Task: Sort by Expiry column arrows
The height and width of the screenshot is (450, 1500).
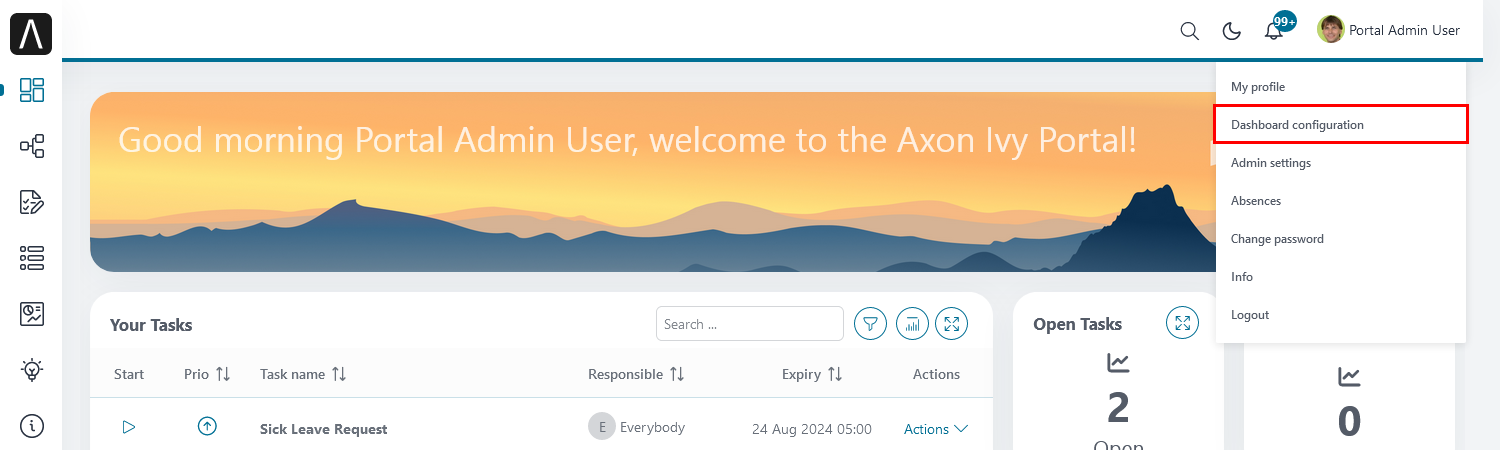Action: point(835,374)
